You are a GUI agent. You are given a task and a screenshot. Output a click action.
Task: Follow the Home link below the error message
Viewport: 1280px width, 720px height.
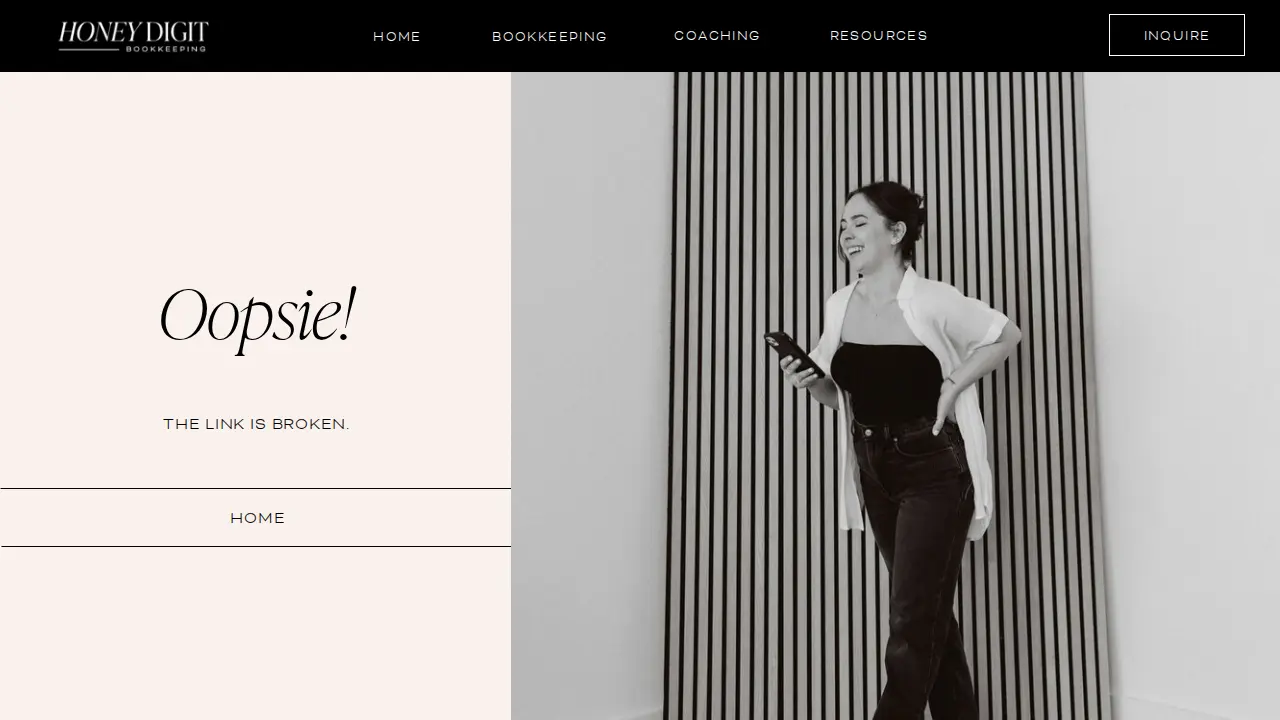point(256,518)
